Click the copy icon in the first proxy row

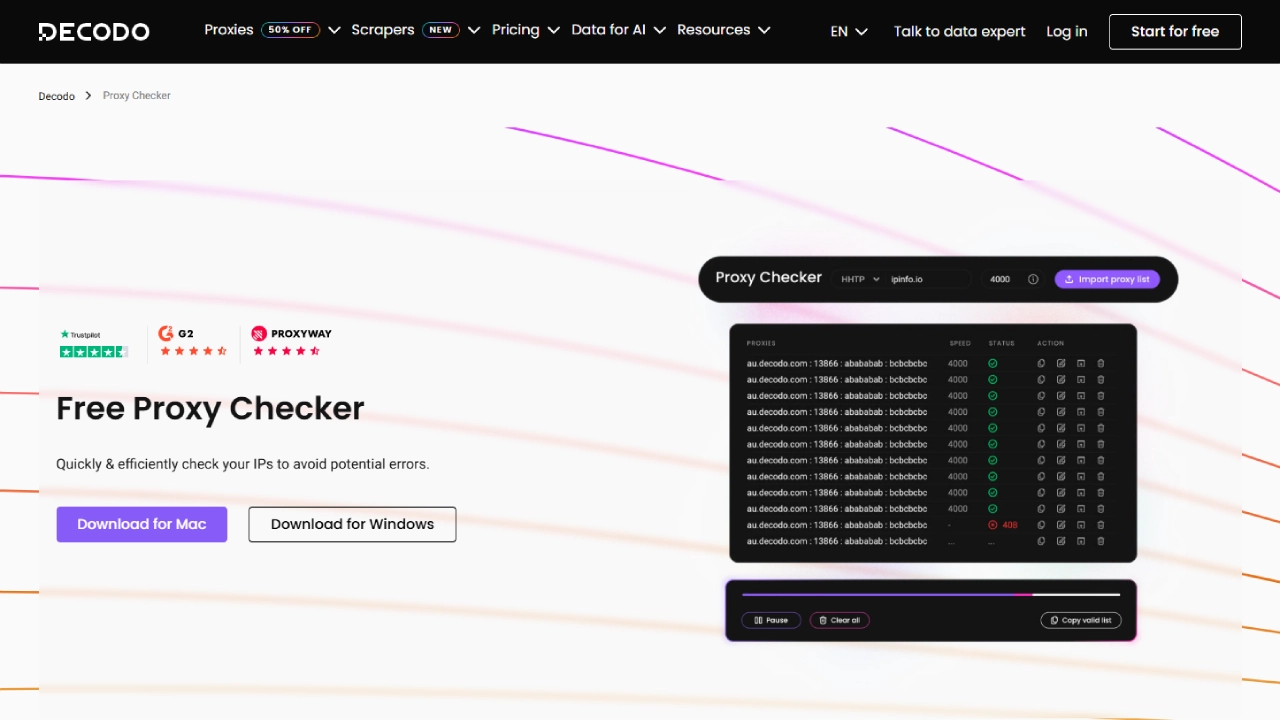click(x=1041, y=363)
